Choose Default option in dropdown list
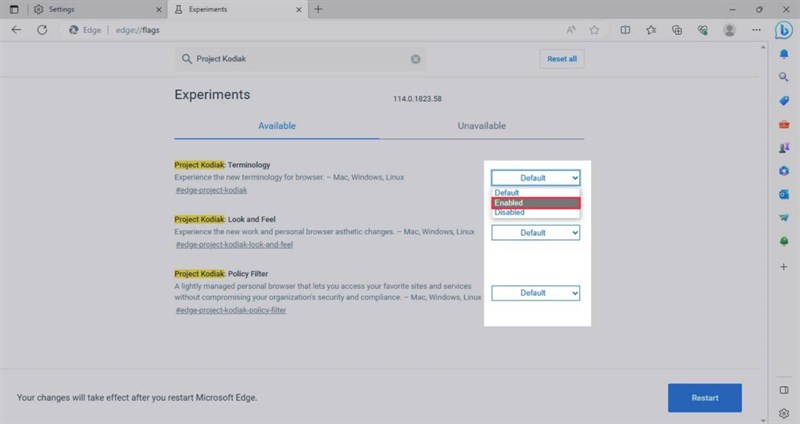 pos(536,193)
